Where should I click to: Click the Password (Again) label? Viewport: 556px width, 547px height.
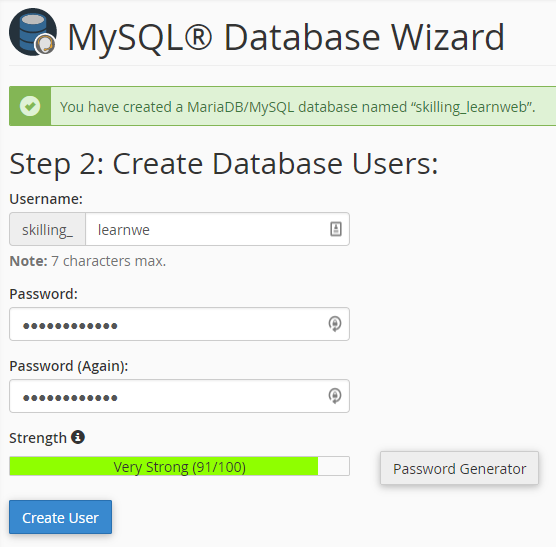pos(69,366)
